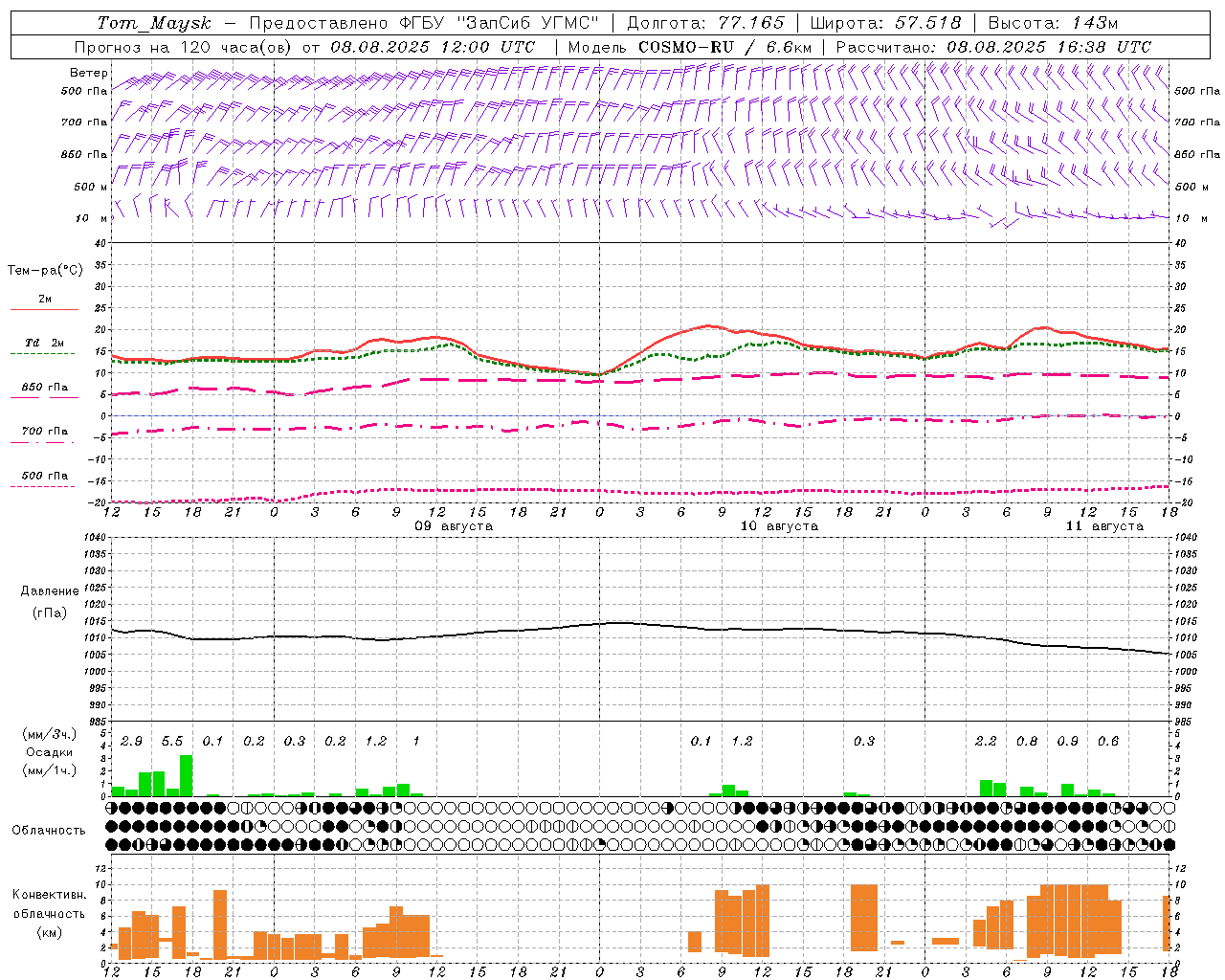1225x980 pixels.
Task: Click the "Давление" pressure panel label
Action: 50,590
